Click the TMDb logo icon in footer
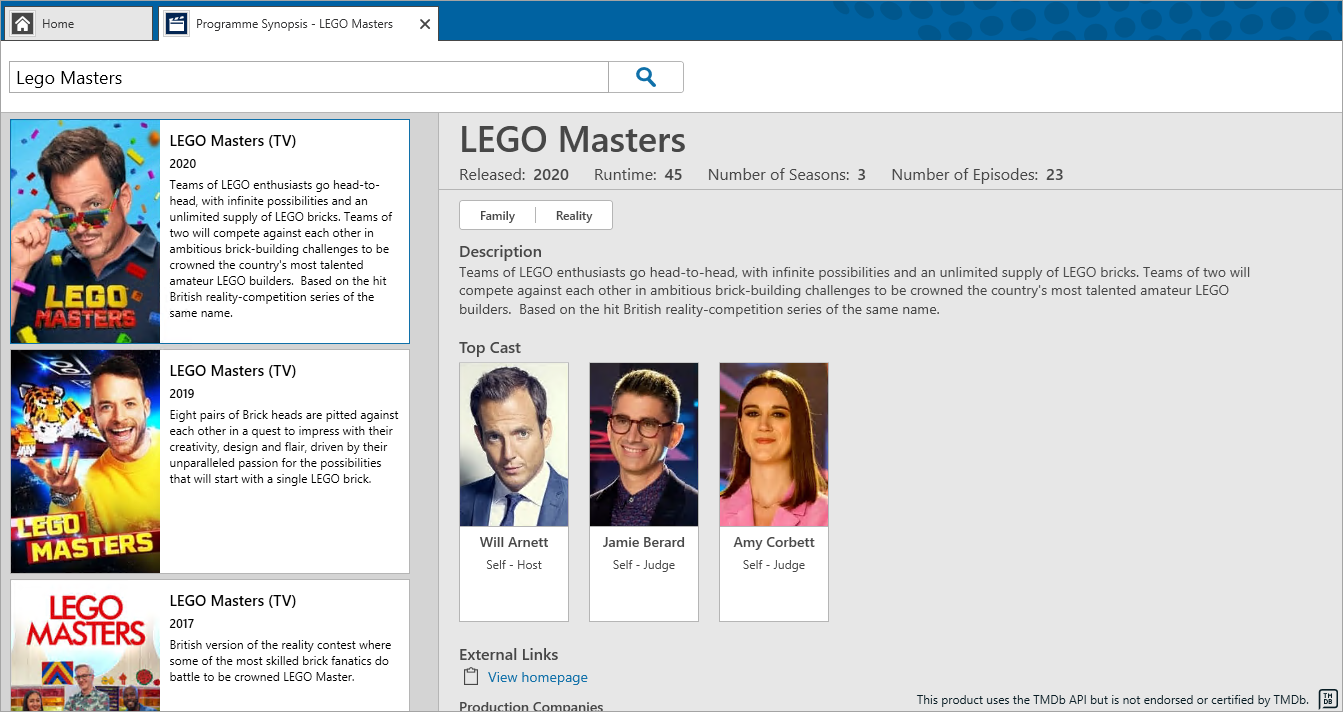This screenshot has width=1343, height=712. (x=1328, y=699)
